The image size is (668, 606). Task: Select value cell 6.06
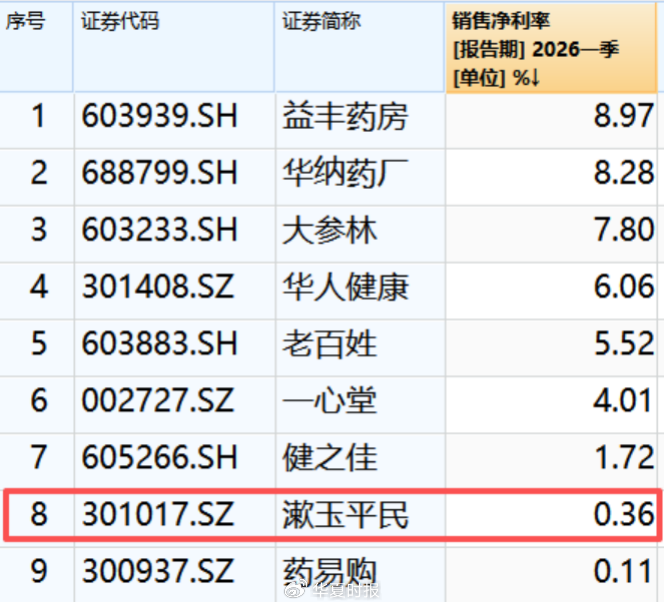tap(552, 291)
